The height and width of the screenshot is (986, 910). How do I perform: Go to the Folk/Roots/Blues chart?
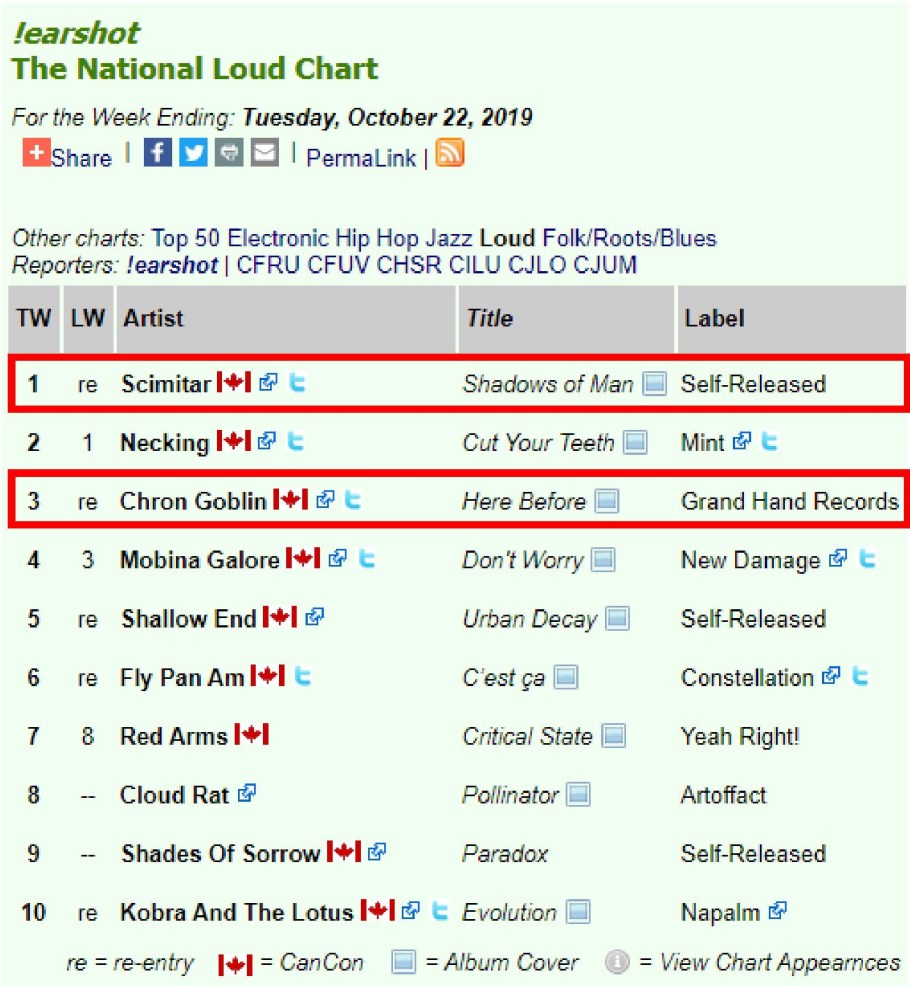[630, 239]
